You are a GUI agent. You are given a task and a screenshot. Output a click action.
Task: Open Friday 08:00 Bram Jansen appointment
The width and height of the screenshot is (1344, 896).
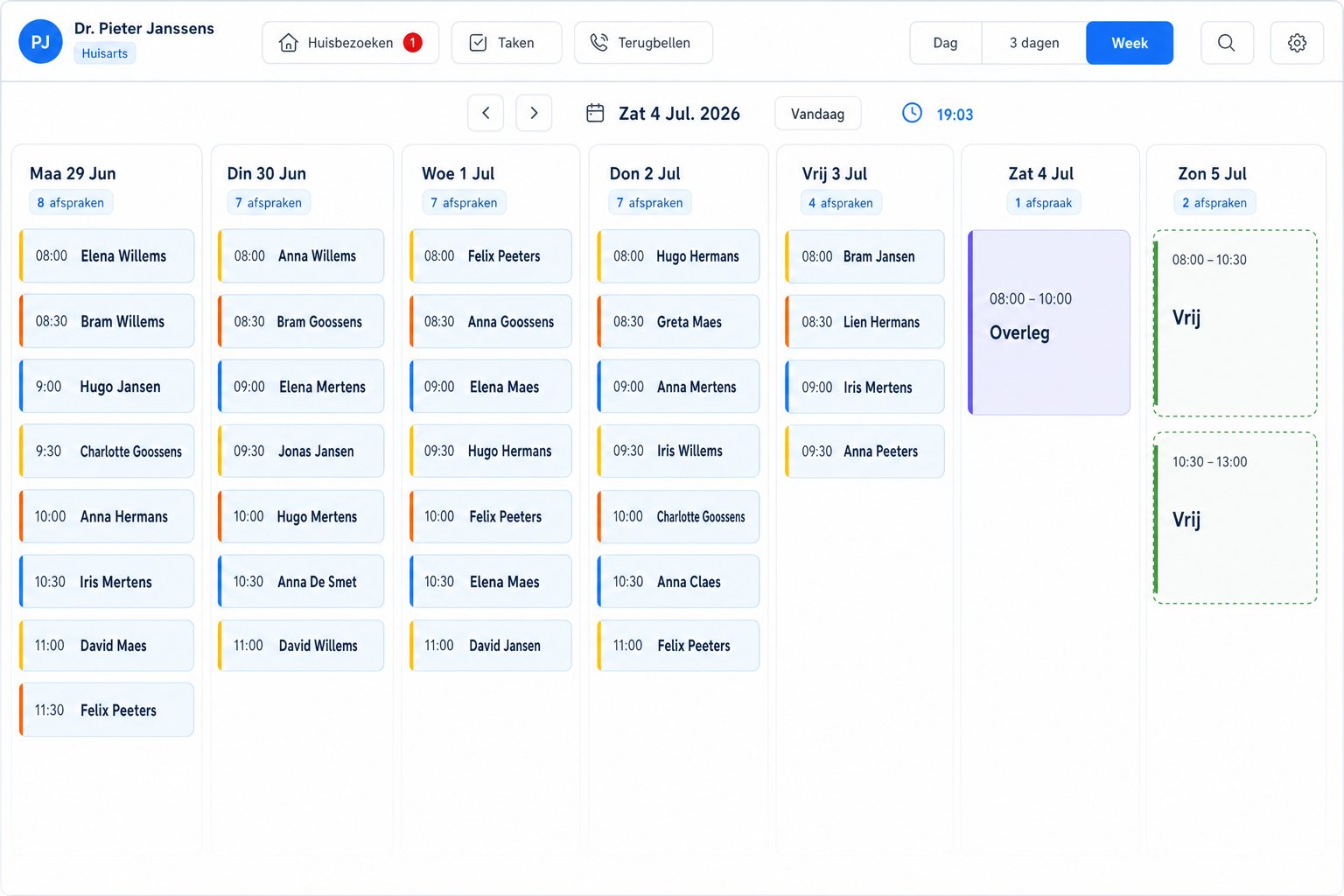tap(864, 256)
